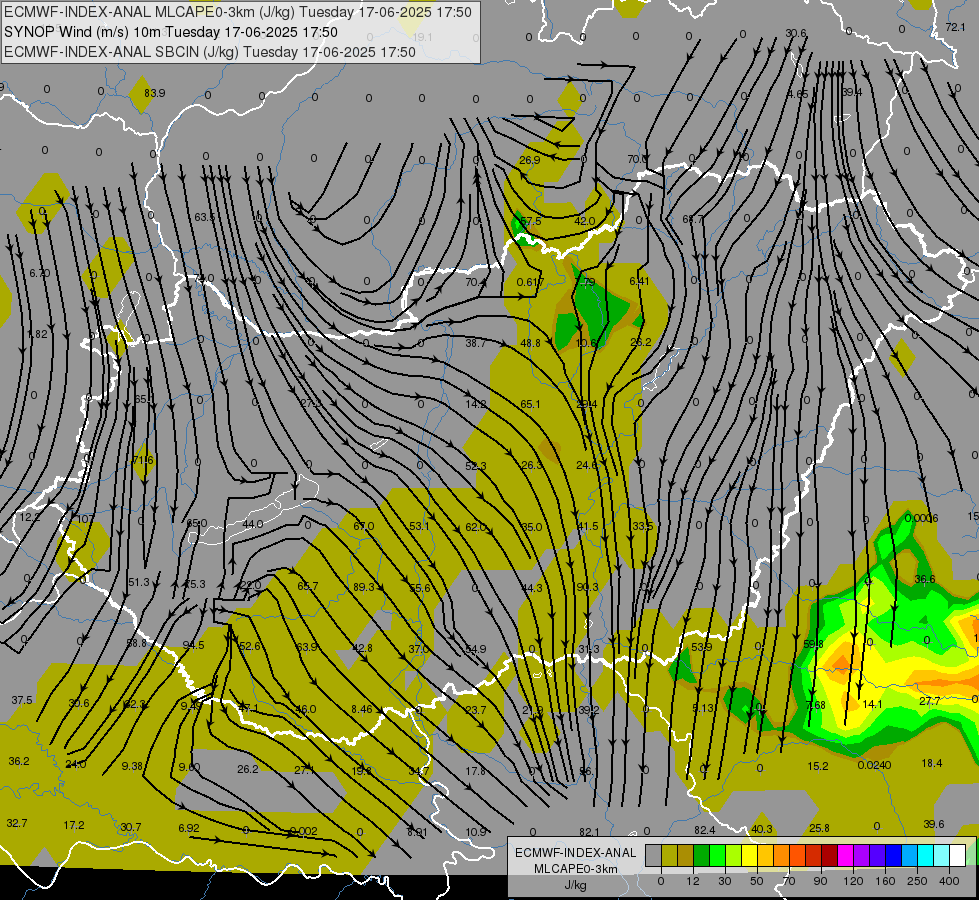
Task: Select the map value 82.4
Action: coord(704,830)
